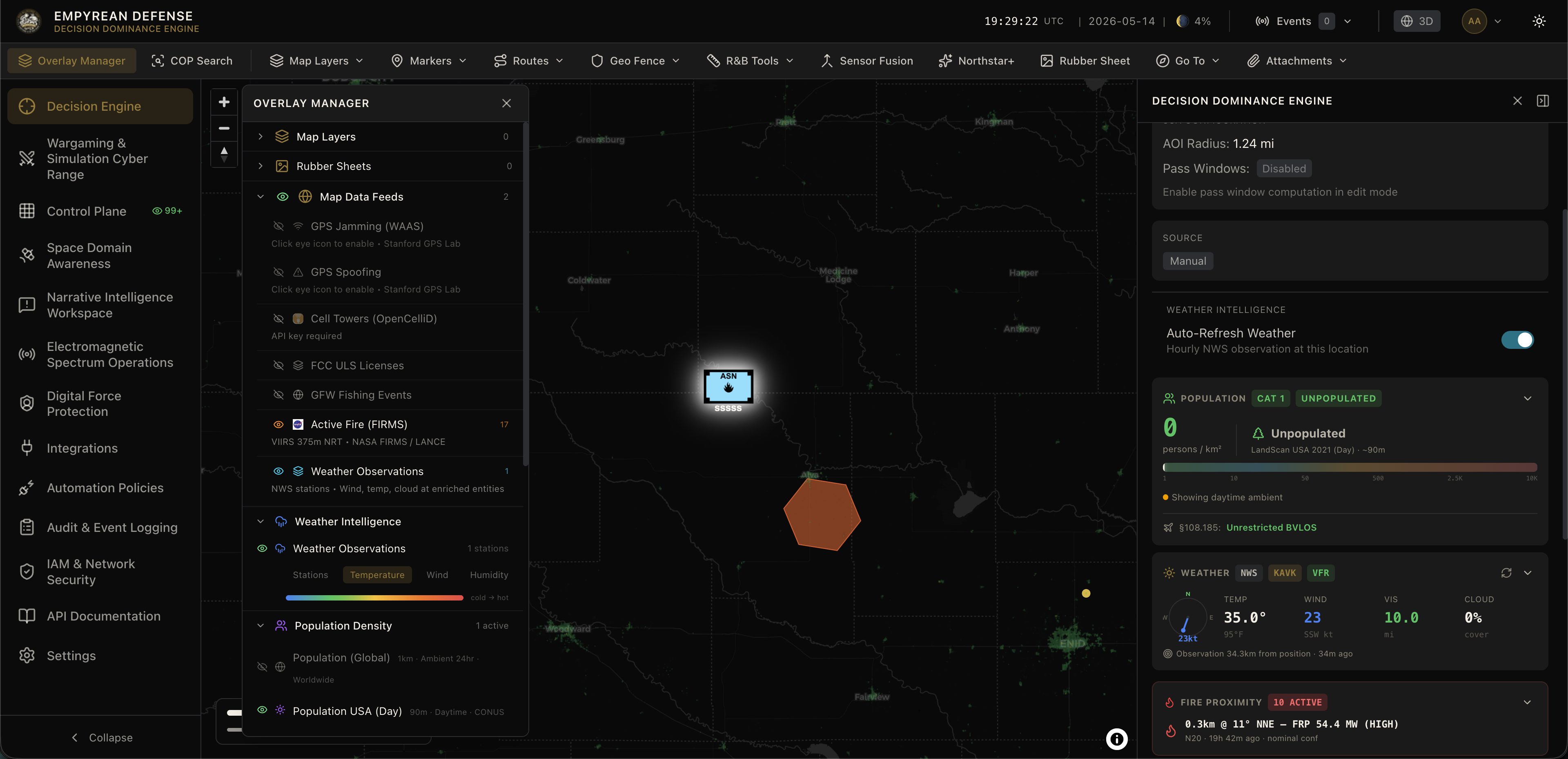Screen dimensions: 1568x759
Task: Dock the Decision Dominance Engine panel
Action: pos(1542,100)
